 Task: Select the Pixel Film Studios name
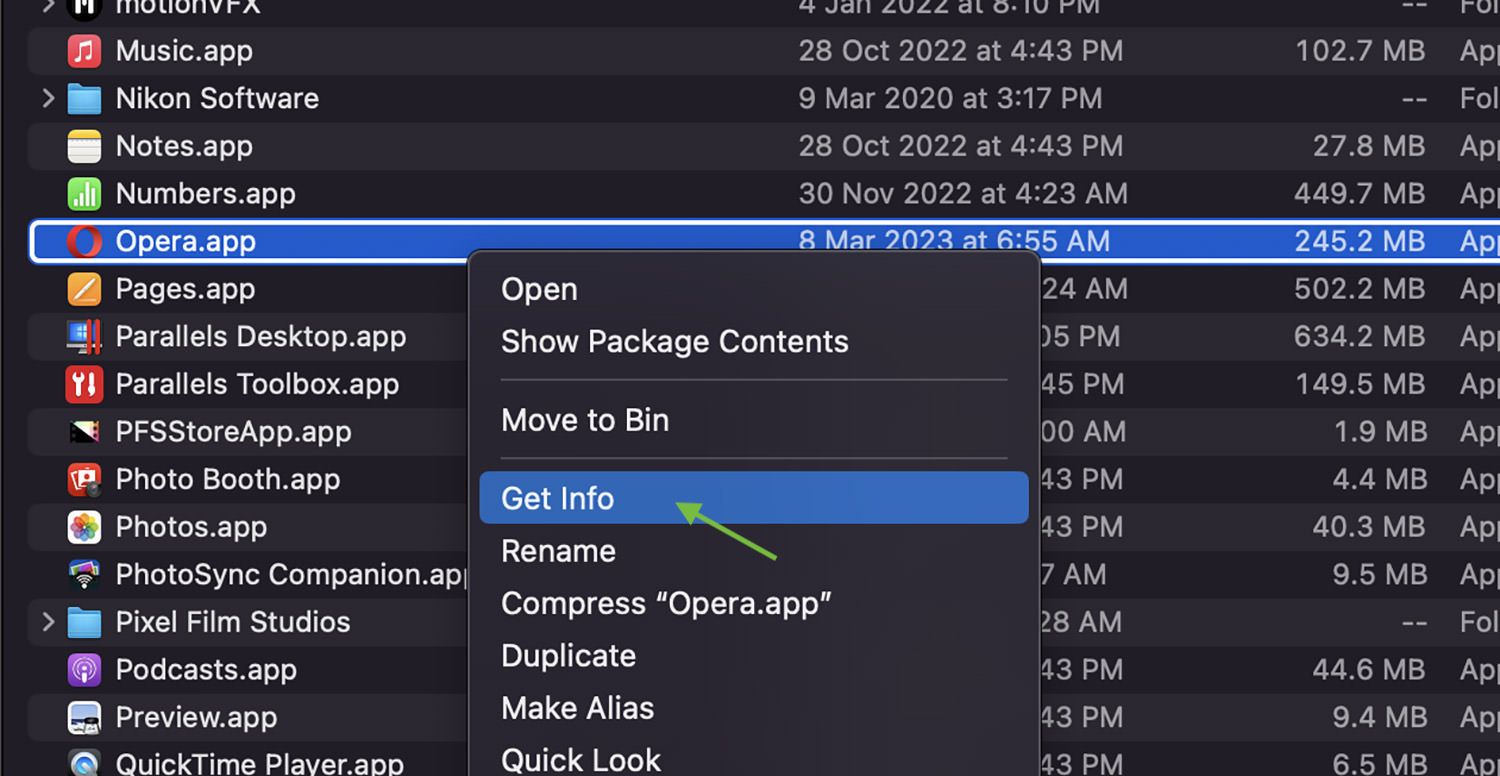[x=233, y=622]
